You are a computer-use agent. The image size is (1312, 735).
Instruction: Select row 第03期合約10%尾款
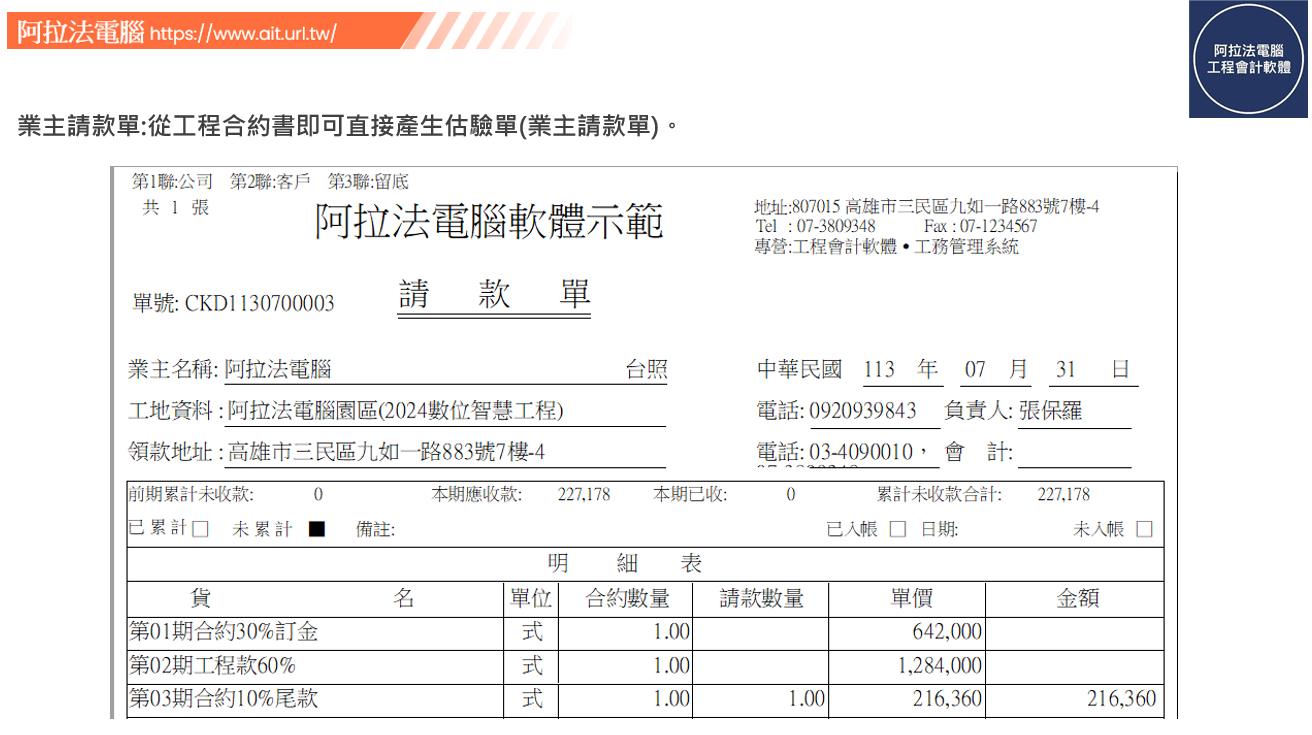645,699
